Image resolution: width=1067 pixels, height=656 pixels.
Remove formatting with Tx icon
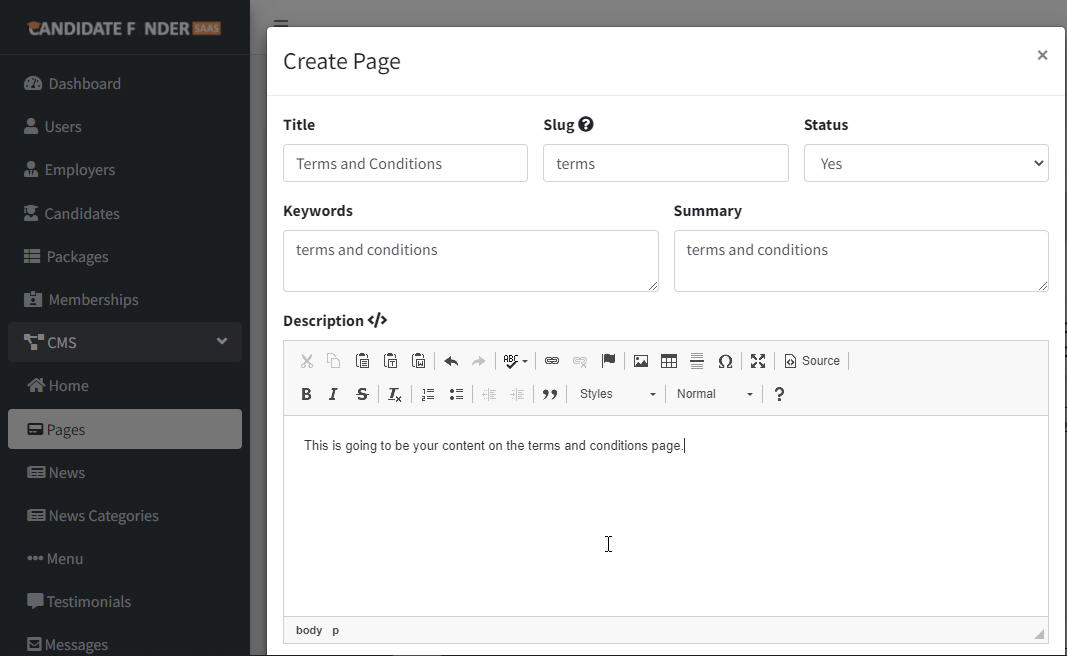pos(394,394)
